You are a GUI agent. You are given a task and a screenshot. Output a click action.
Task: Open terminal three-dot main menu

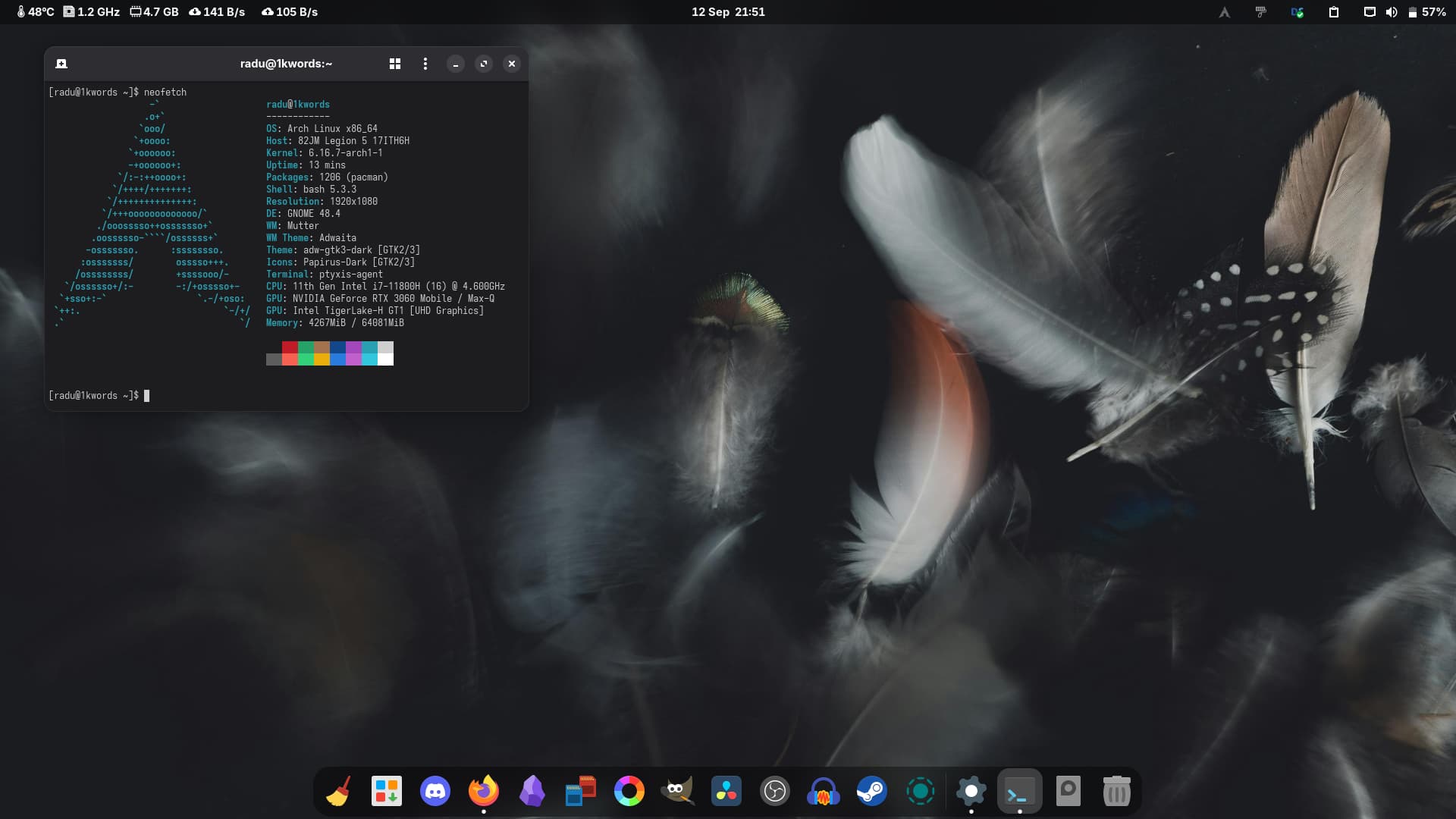click(425, 64)
